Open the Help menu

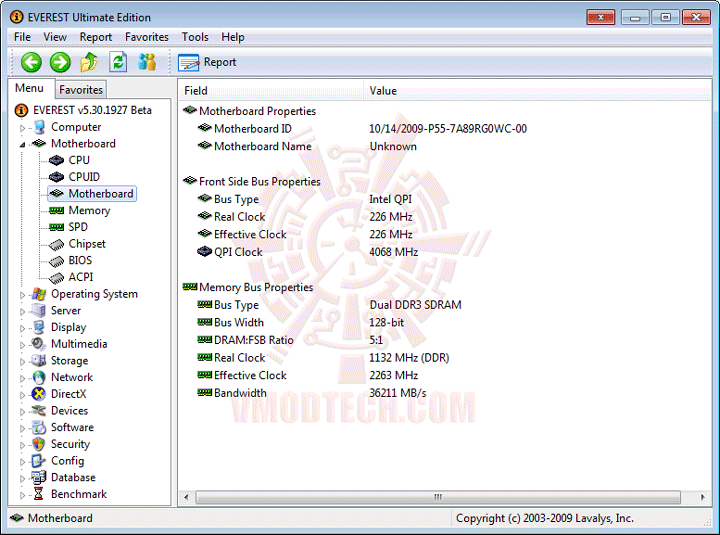coord(233,37)
